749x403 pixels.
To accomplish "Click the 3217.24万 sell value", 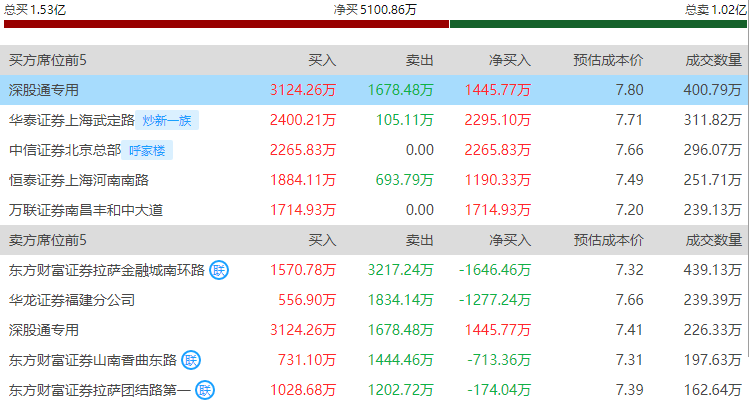I will coord(400,270).
